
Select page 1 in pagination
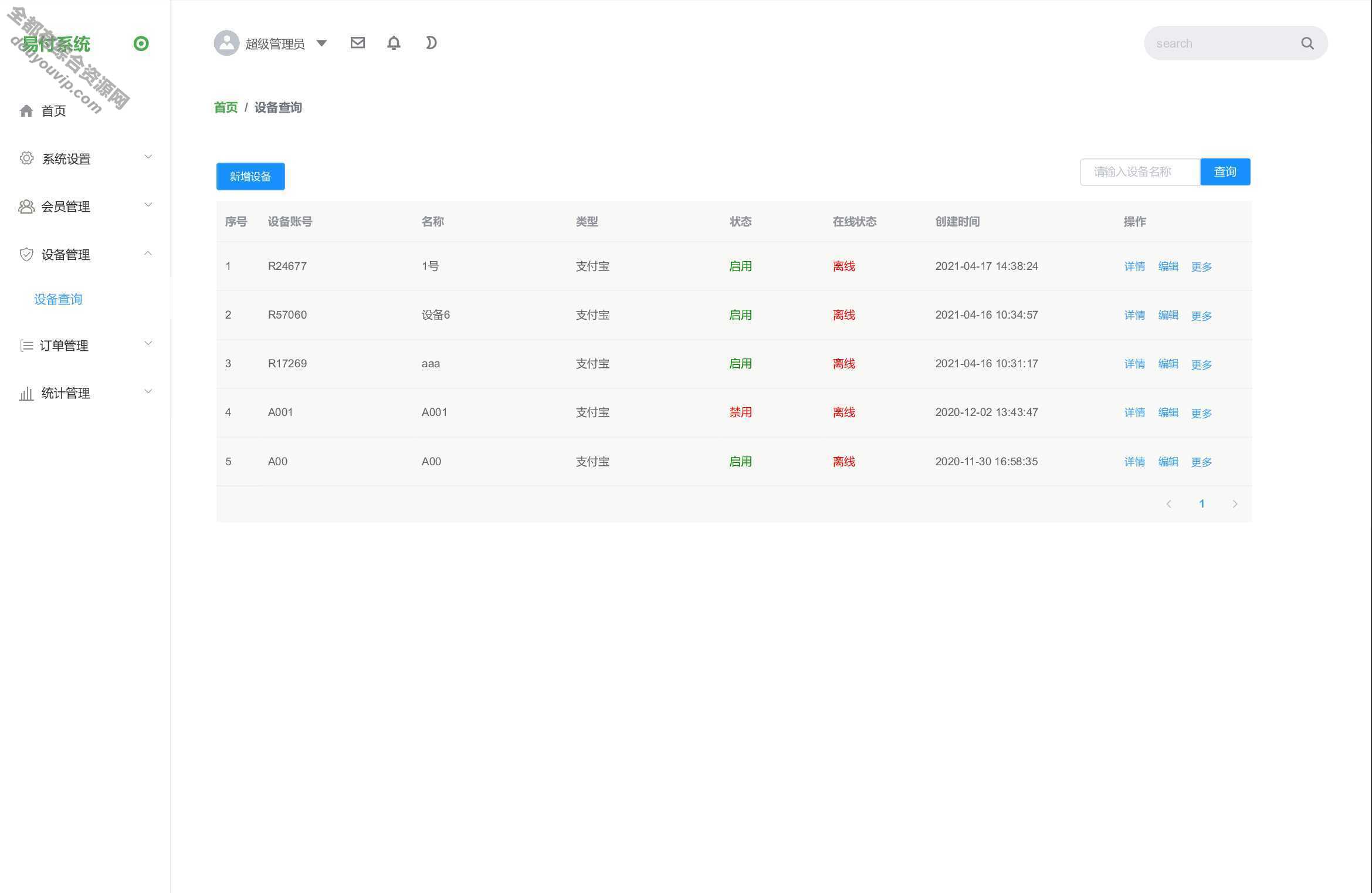1201,504
